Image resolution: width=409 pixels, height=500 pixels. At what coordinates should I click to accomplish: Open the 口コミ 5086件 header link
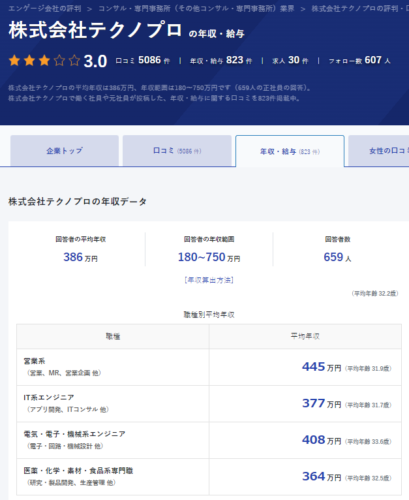(143, 60)
